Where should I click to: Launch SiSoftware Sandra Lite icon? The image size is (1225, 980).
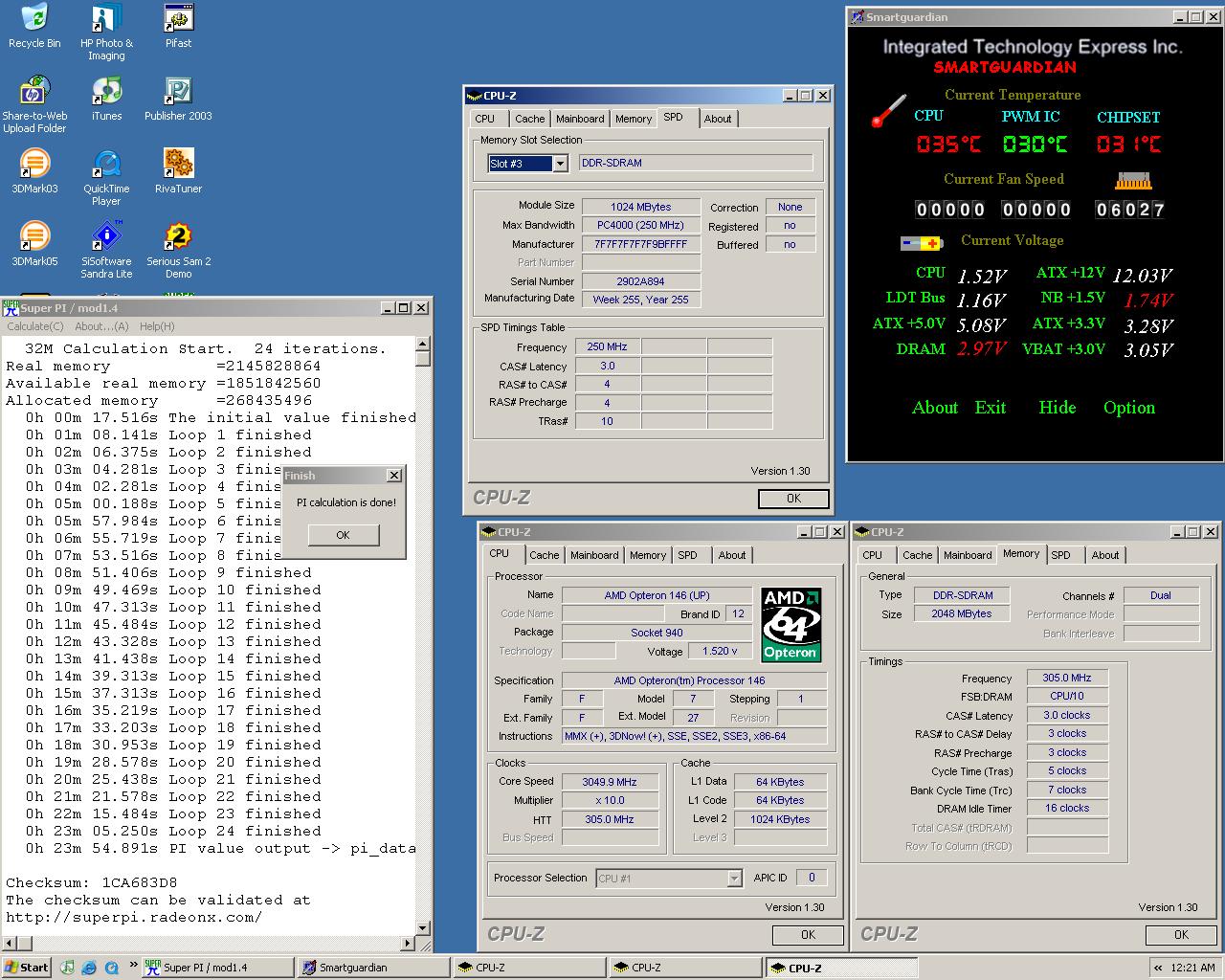point(106,251)
